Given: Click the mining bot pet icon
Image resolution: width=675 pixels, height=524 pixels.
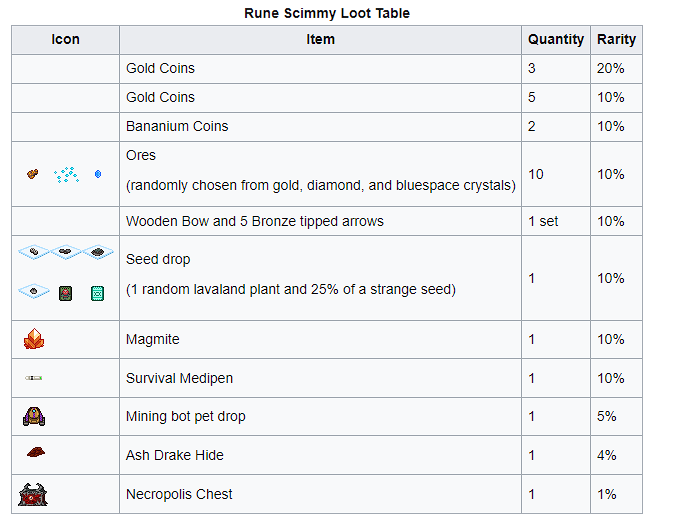Looking at the screenshot, I should pos(33,416).
